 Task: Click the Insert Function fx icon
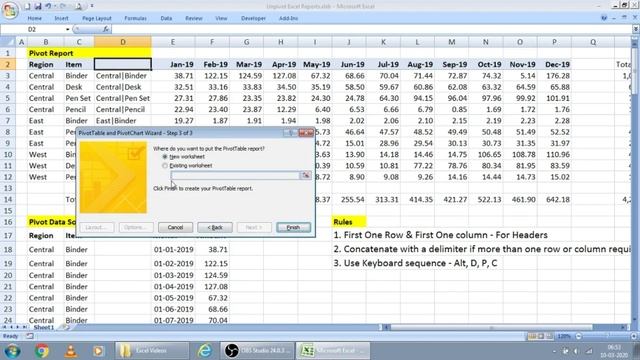[x=106, y=29]
